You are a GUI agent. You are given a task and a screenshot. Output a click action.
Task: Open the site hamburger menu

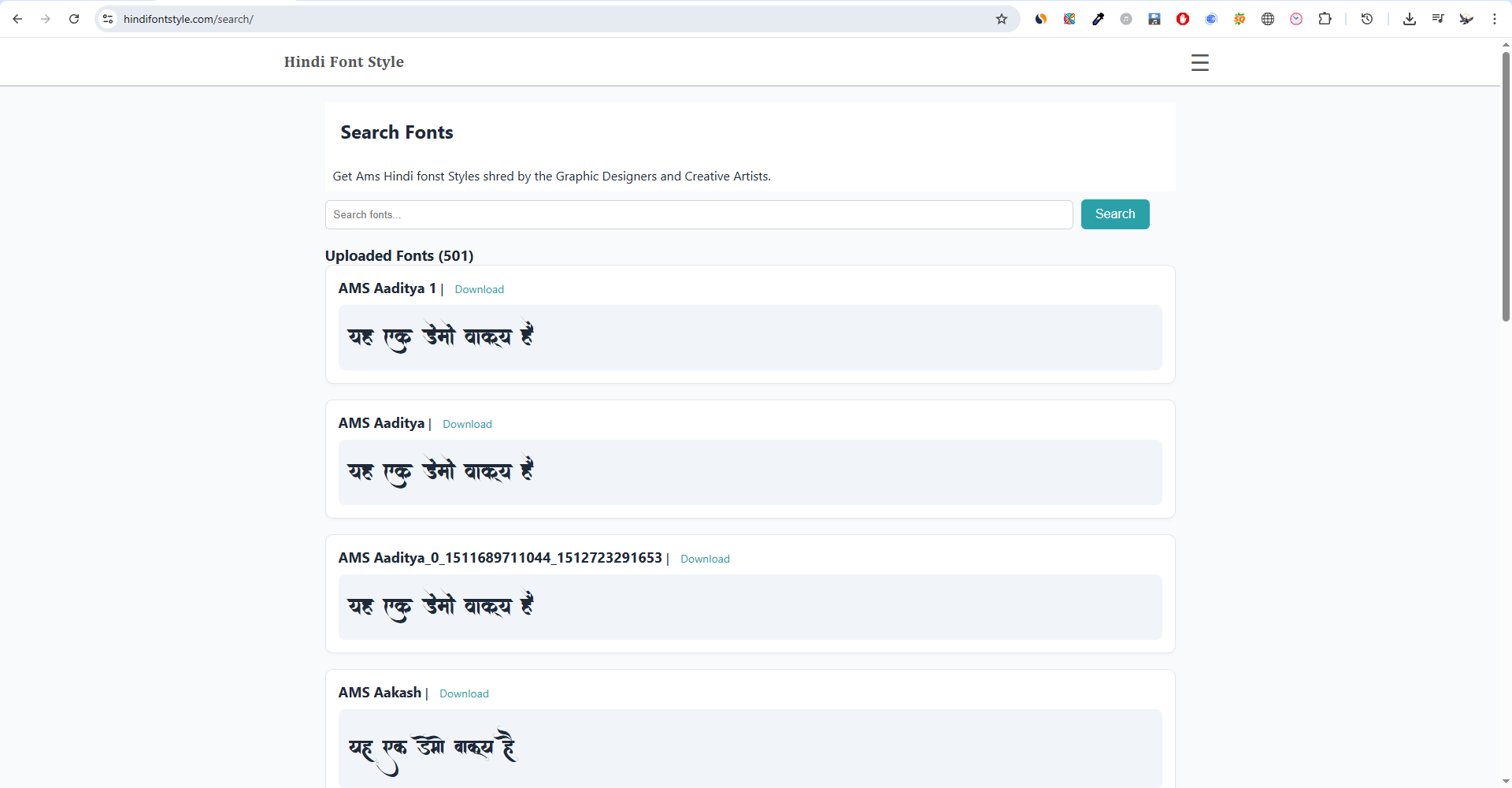[1199, 62]
